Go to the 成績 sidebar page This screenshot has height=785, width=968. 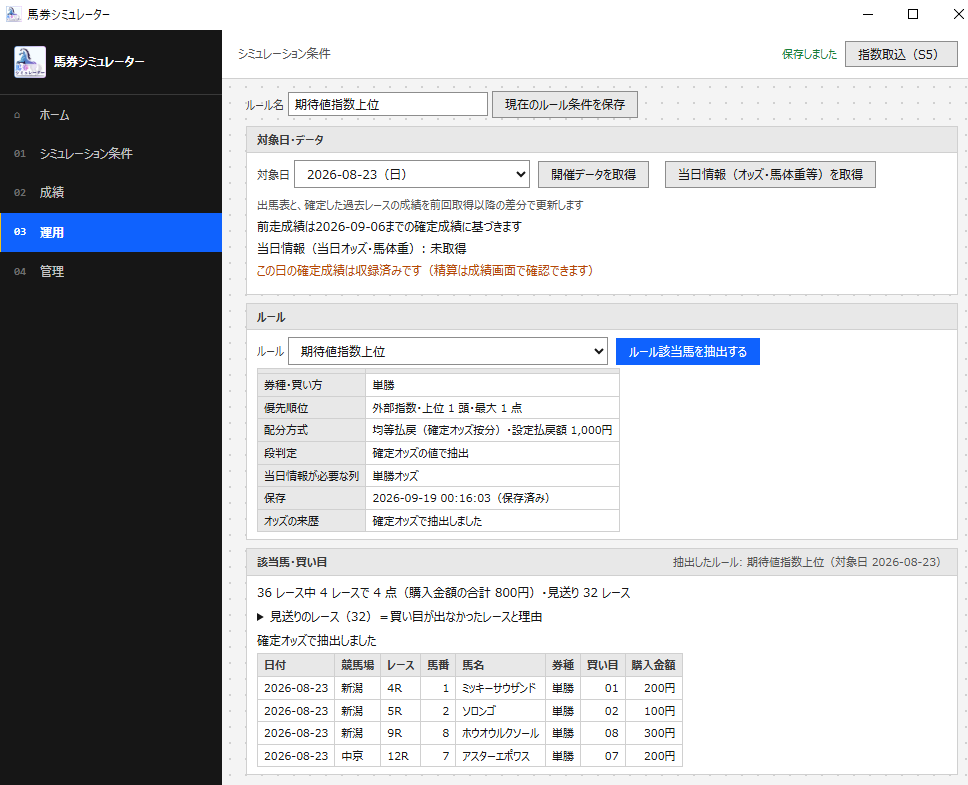click(111, 193)
